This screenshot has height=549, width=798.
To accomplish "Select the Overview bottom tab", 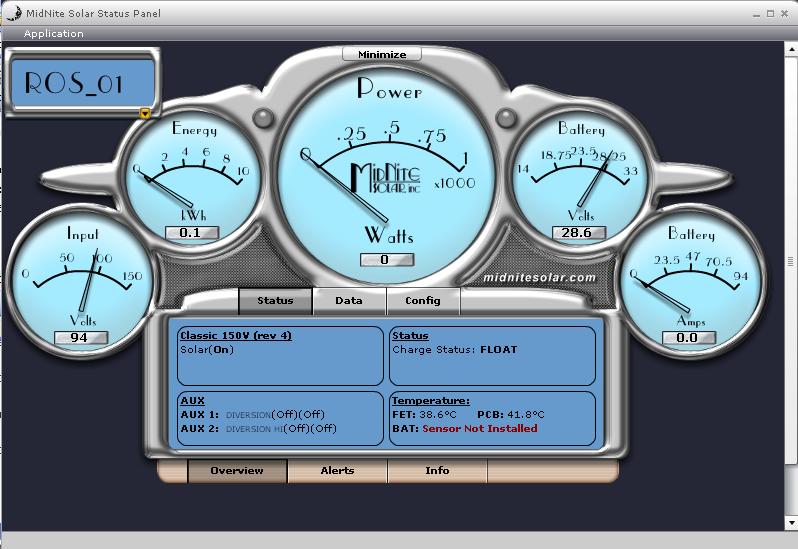I will click(x=237, y=471).
